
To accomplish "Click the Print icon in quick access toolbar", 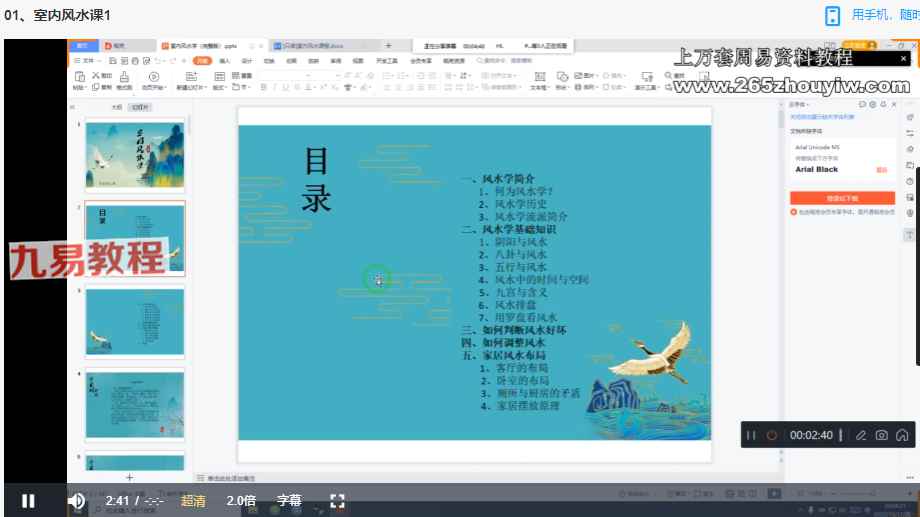I will click(135, 61).
